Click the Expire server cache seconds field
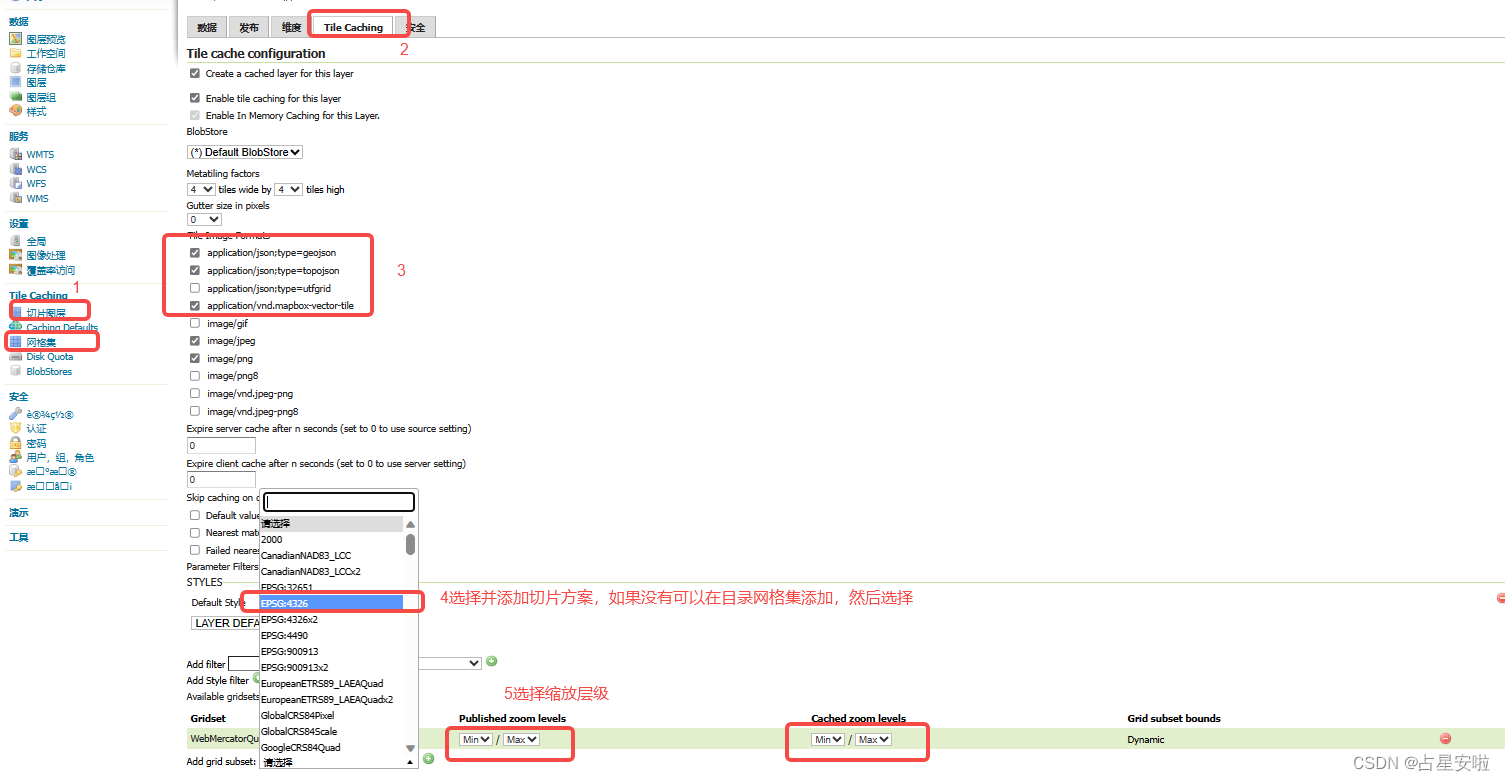The height and width of the screenshot is (781, 1505). 221,445
